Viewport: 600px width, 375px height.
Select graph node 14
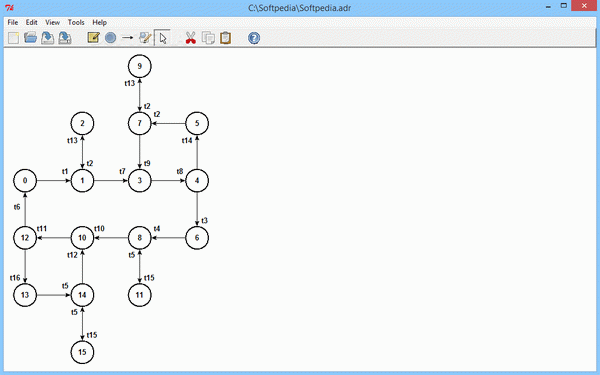pyautogui.click(x=82, y=295)
